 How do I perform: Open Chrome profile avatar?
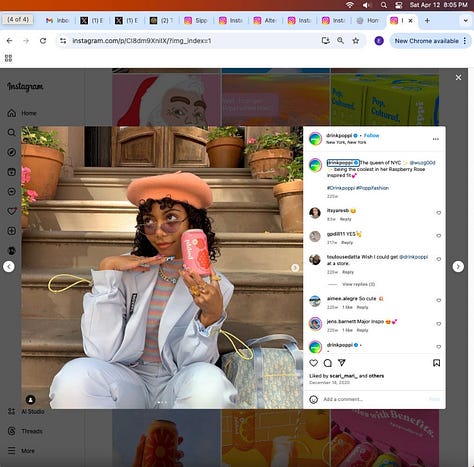click(379, 41)
